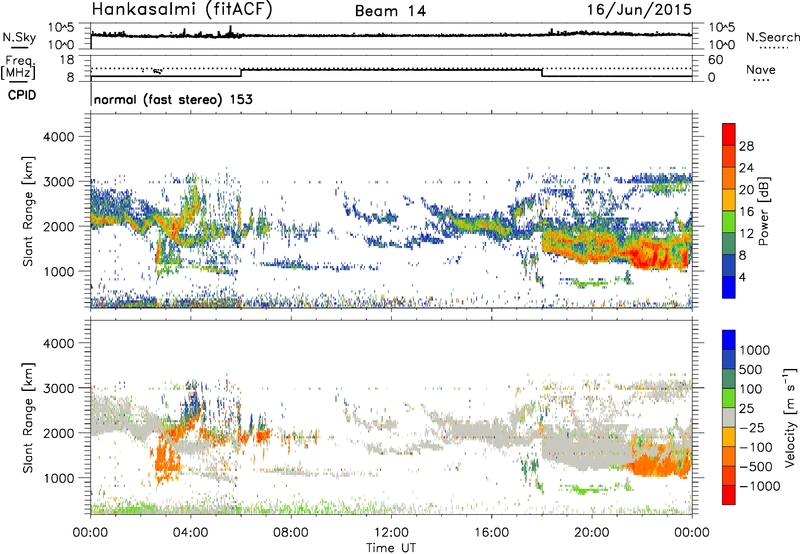Click the 'Freq. [MHz]' axis label
The width and height of the screenshot is (800, 554).
pyautogui.click(x=18, y=68)
